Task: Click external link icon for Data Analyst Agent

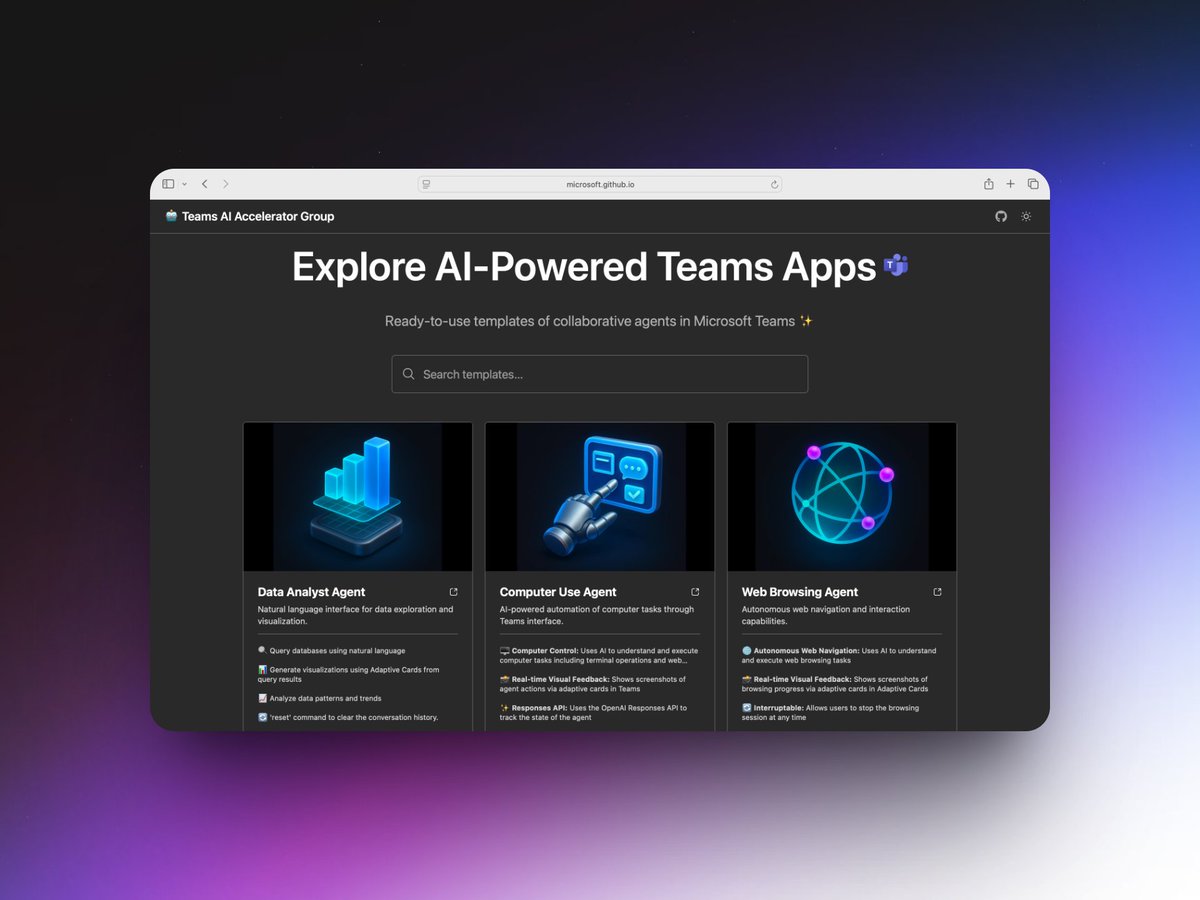Action: pyautogui.click(x=453, y=592)
